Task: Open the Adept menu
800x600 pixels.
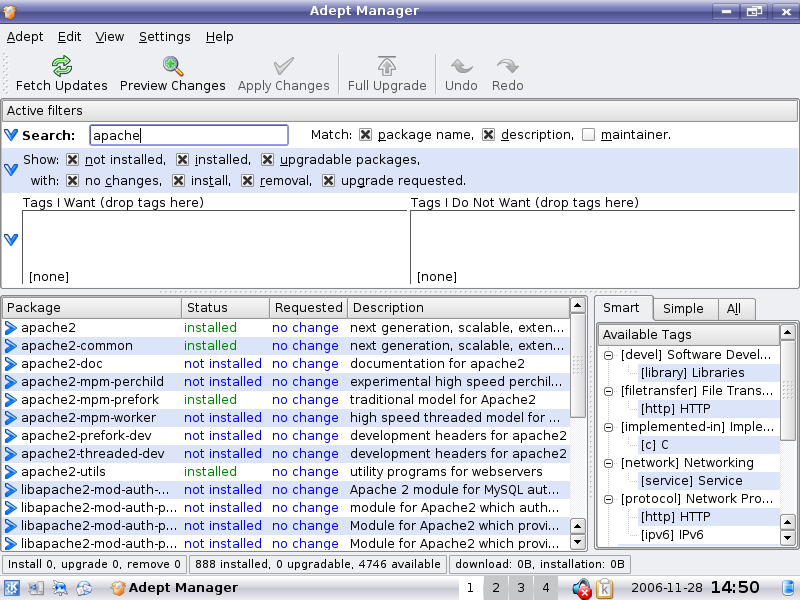Action: (x=25, y=37)
